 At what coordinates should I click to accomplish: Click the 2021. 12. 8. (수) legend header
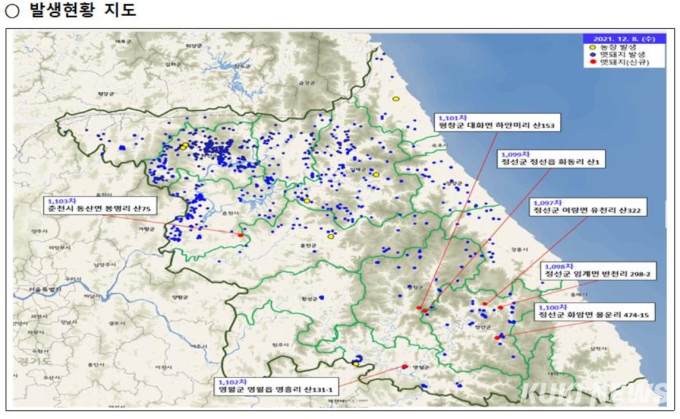pyautogui.click(x=624, y=39)
